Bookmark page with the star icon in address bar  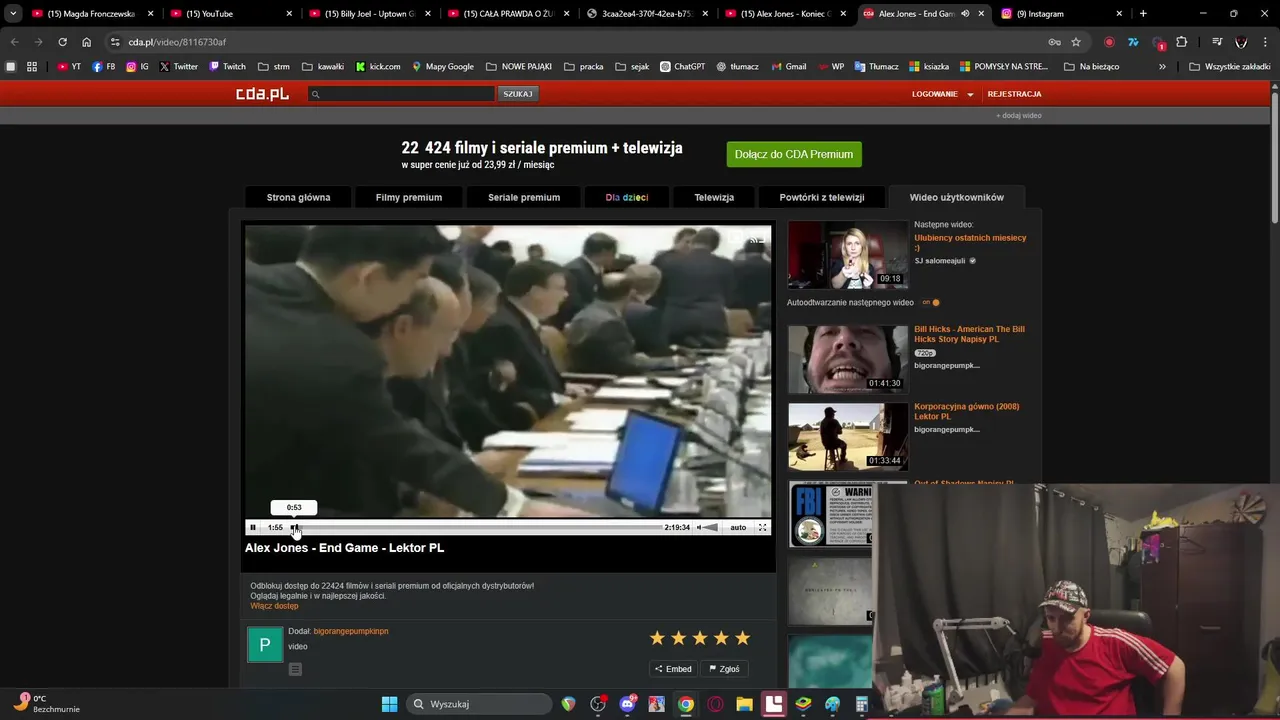[1076, 42]
